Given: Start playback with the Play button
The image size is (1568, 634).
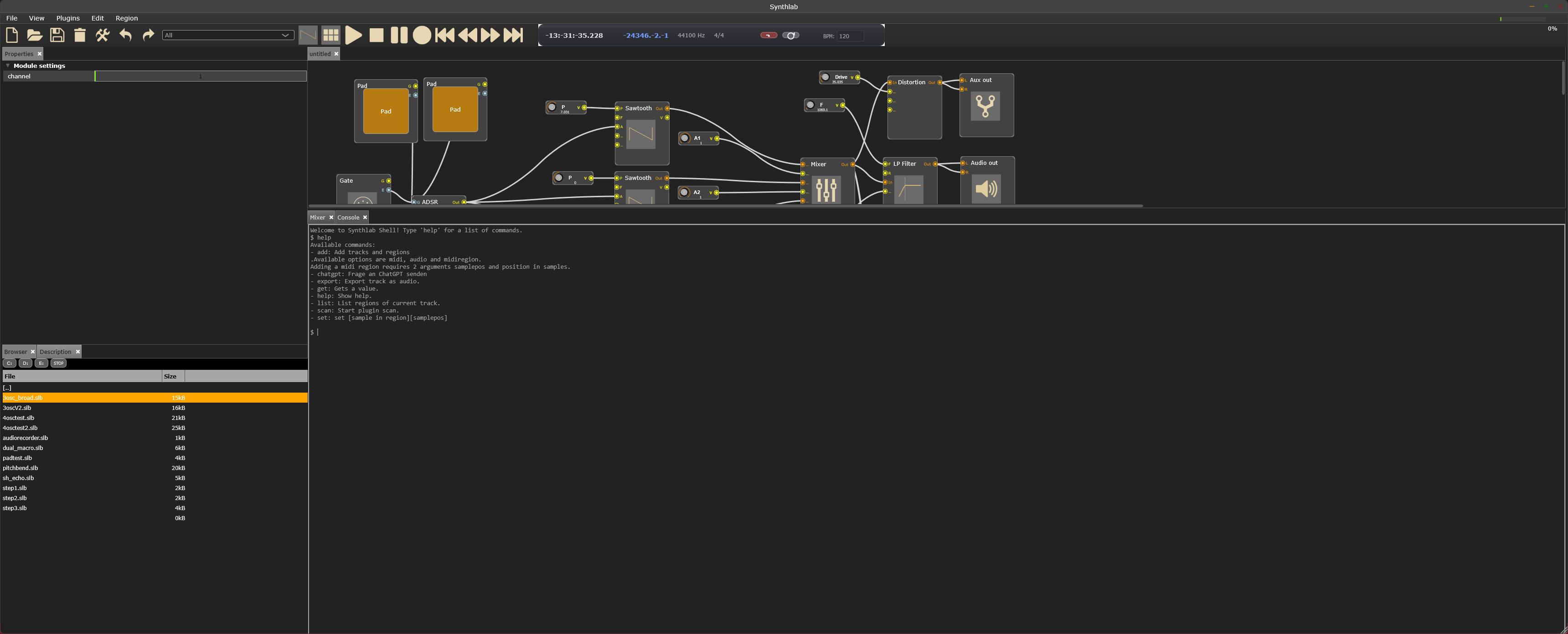Looking at the screenshot, I should coord(353,35).
